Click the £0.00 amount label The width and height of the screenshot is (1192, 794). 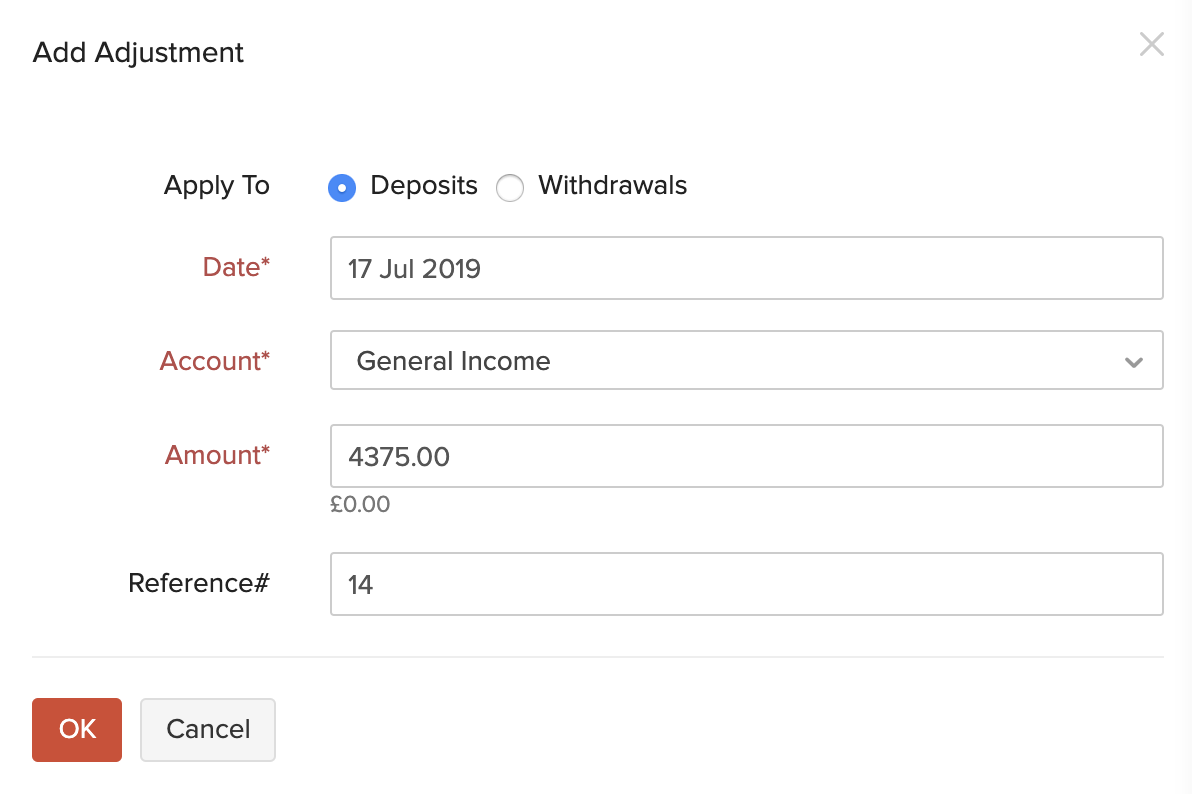(x=361, y=504)
